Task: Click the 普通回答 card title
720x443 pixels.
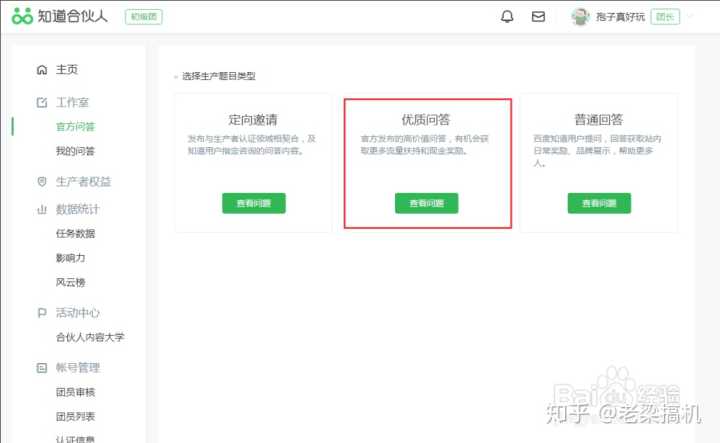Action: tap(599, 120)
